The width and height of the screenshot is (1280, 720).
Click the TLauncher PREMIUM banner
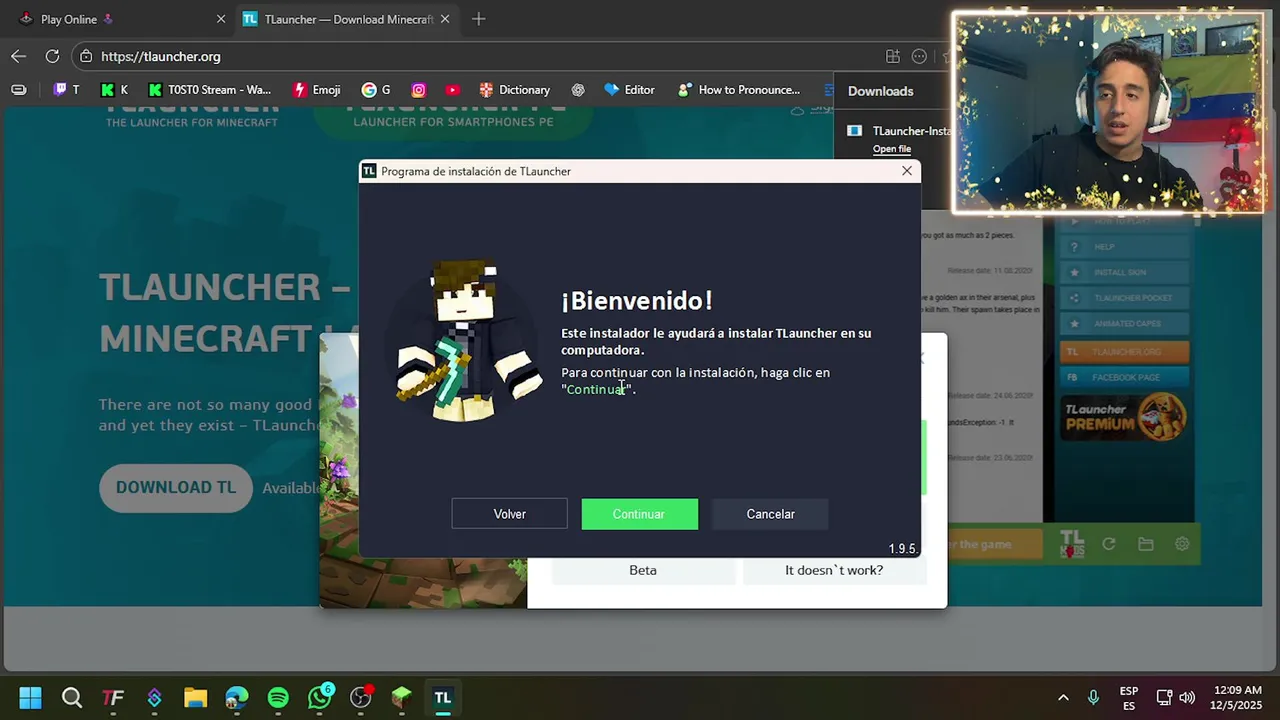coord(1125,416)
